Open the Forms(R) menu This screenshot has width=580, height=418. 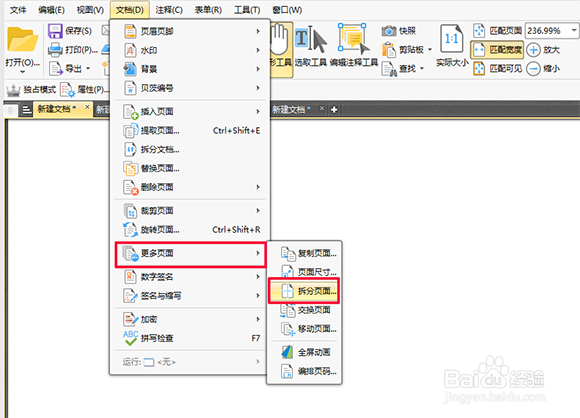tap(208, 10)
